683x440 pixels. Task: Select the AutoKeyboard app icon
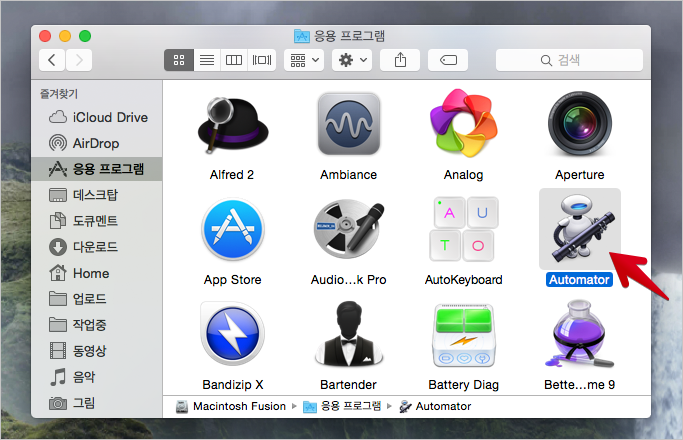point(463,229)
